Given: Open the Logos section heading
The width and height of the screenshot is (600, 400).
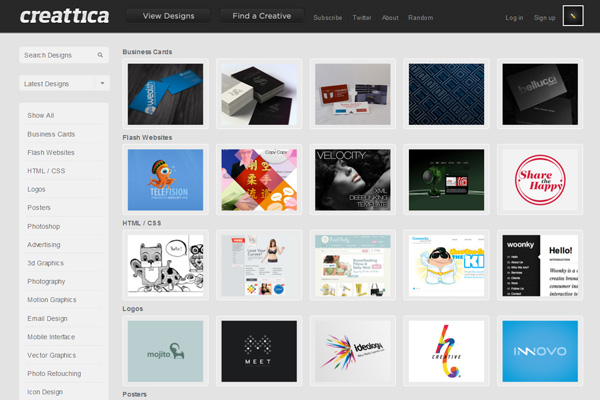Looking at the screenshot, I should [133, 309].
